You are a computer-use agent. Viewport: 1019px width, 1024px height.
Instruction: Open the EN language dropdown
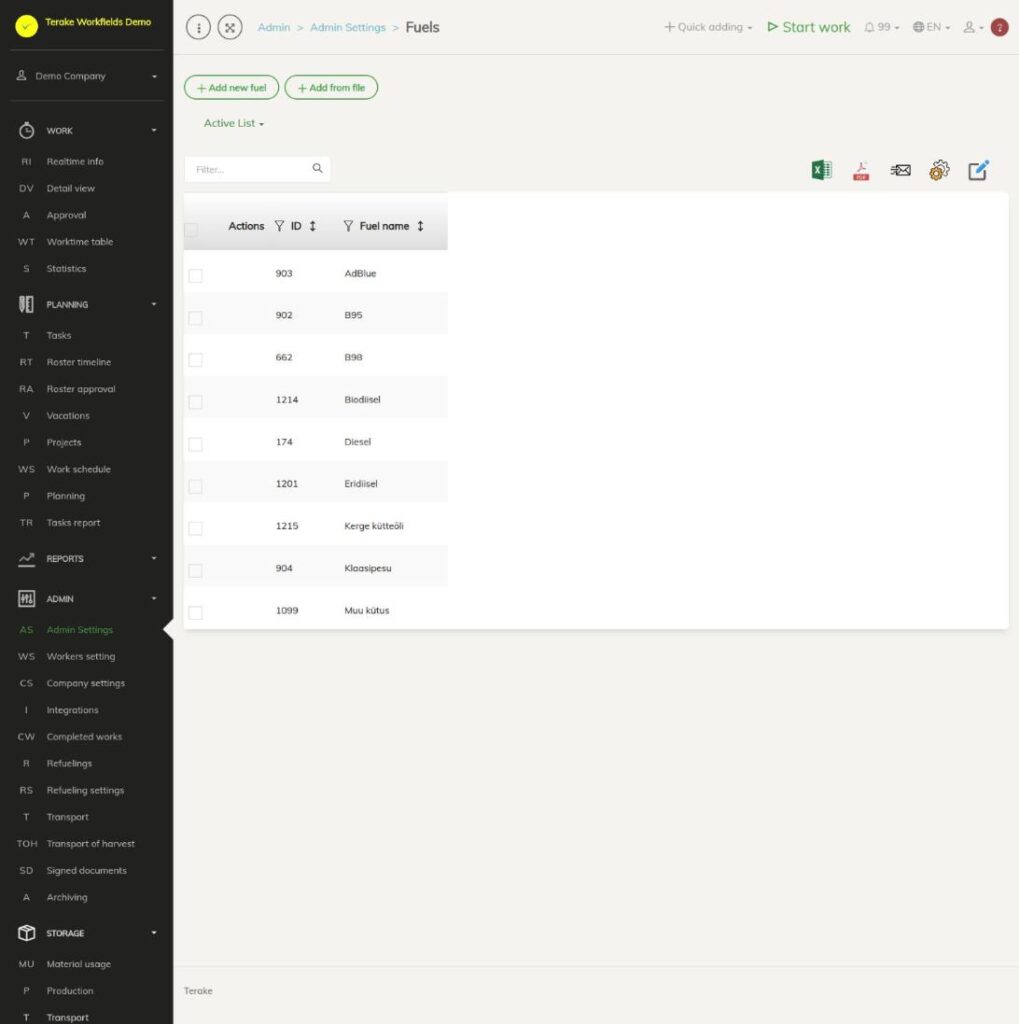(x=931, y=27)
